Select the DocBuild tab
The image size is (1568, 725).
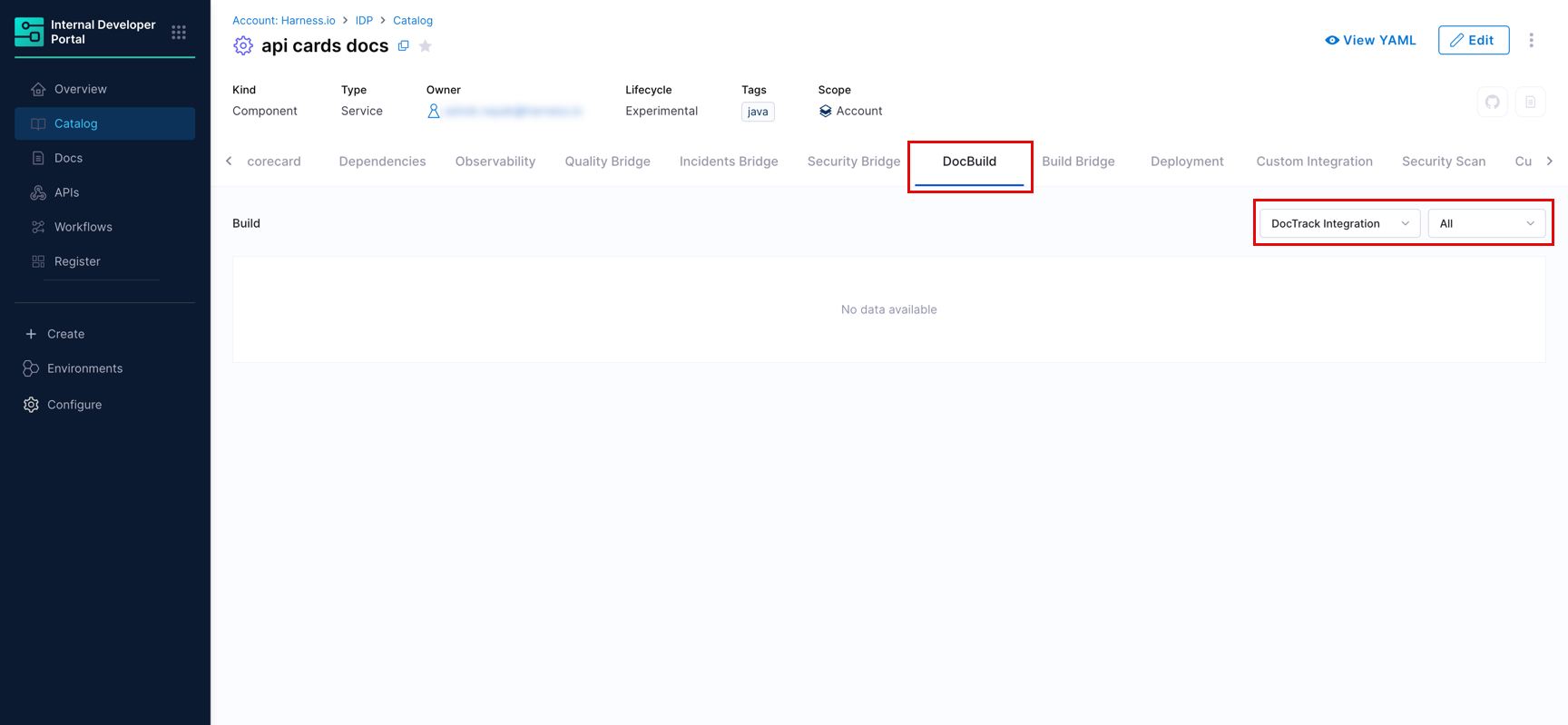[x=969, y=162]
